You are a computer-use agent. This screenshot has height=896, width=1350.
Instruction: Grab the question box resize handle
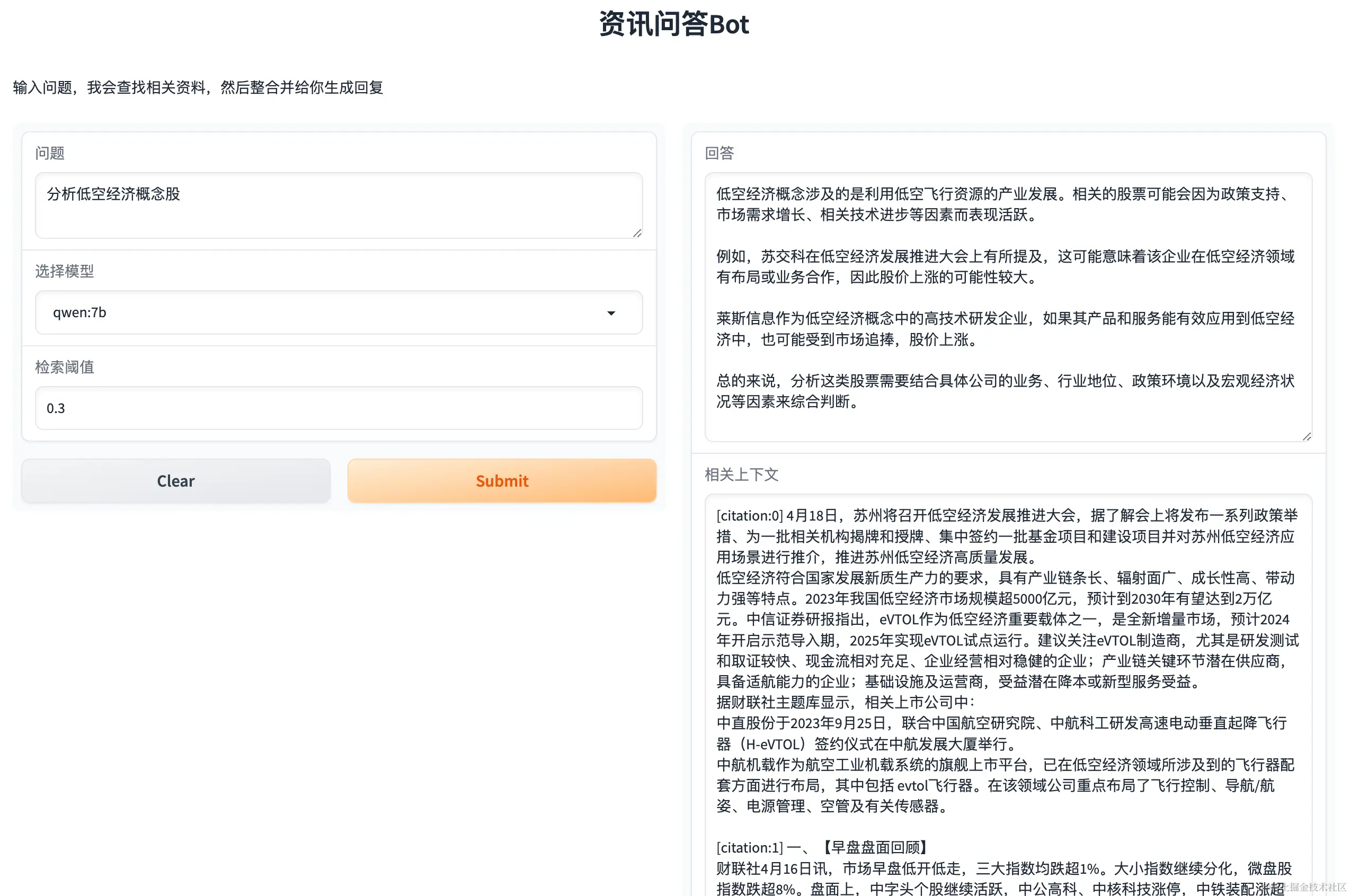[637, 233]
